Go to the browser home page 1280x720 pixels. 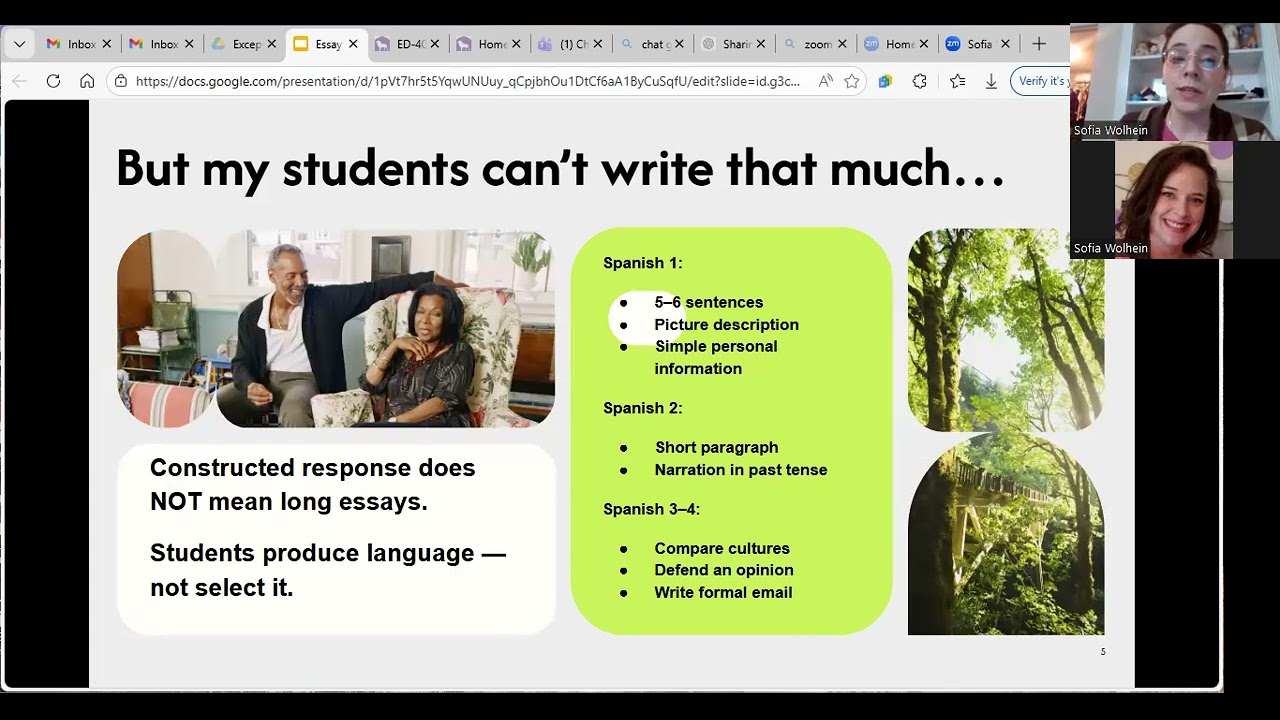pos(87,81)
